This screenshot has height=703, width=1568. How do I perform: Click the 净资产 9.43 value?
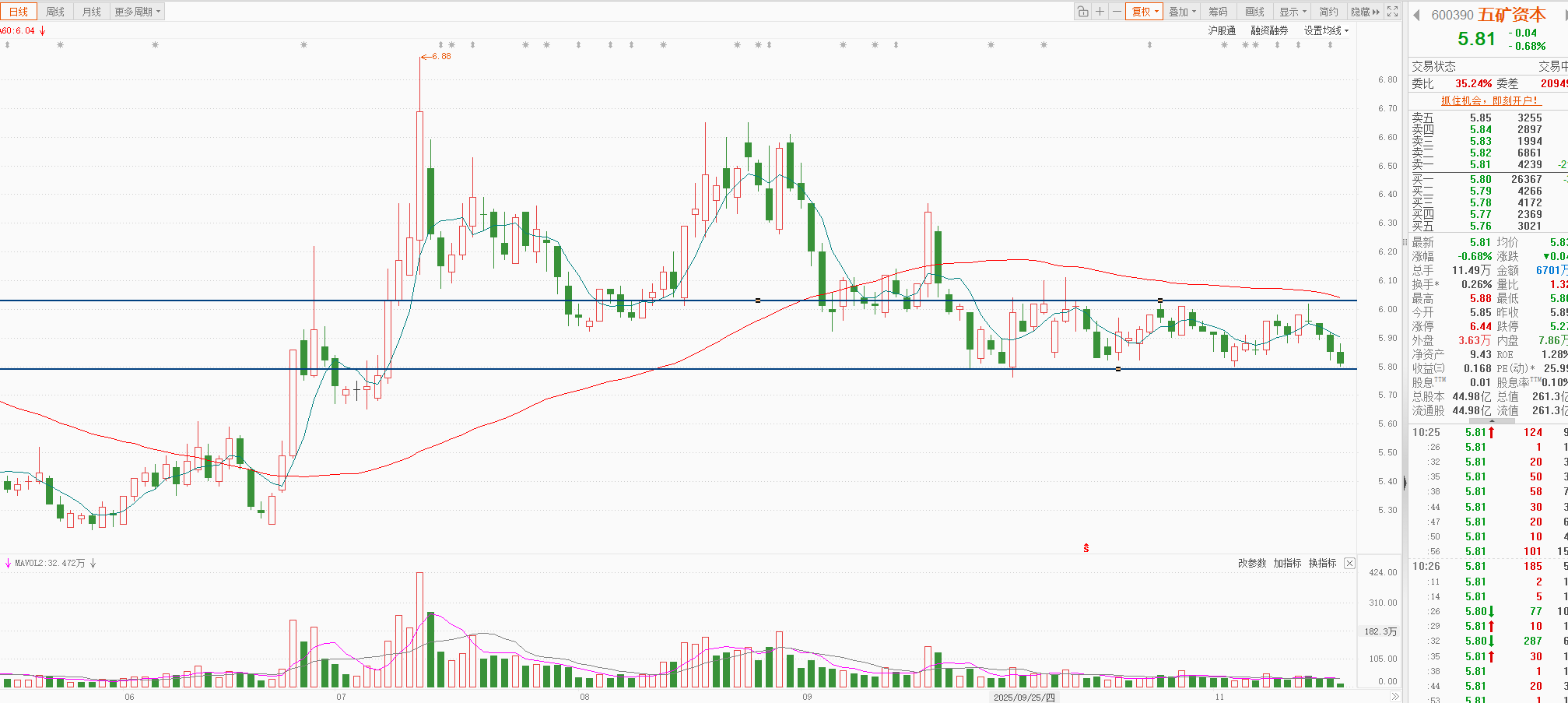1481,354
